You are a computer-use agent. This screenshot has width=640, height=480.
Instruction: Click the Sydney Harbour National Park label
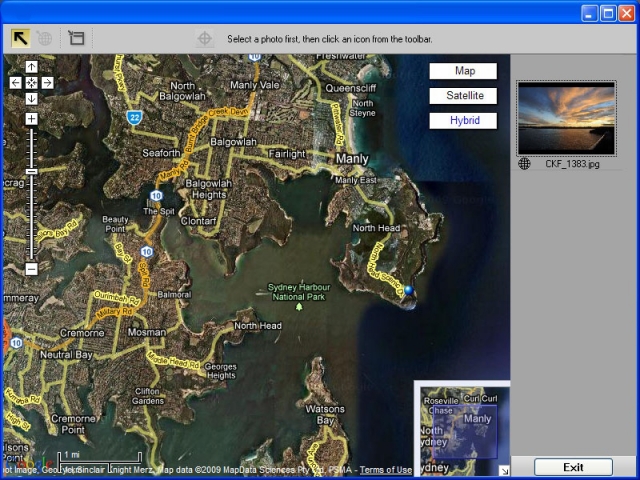click(x=299, y=292)
